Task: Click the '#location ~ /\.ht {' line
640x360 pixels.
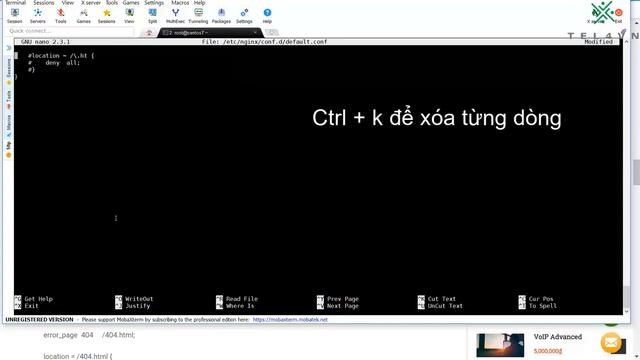Action: click(x=61, y=56)
